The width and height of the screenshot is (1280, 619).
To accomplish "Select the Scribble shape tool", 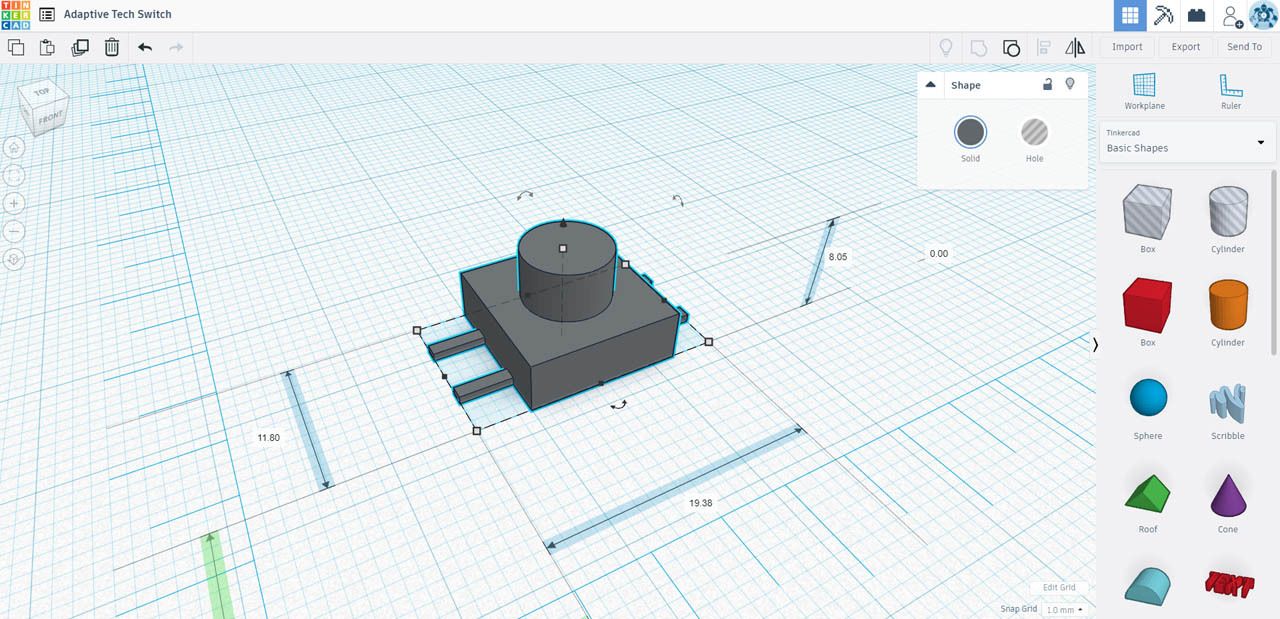I will coord(1227,399).
